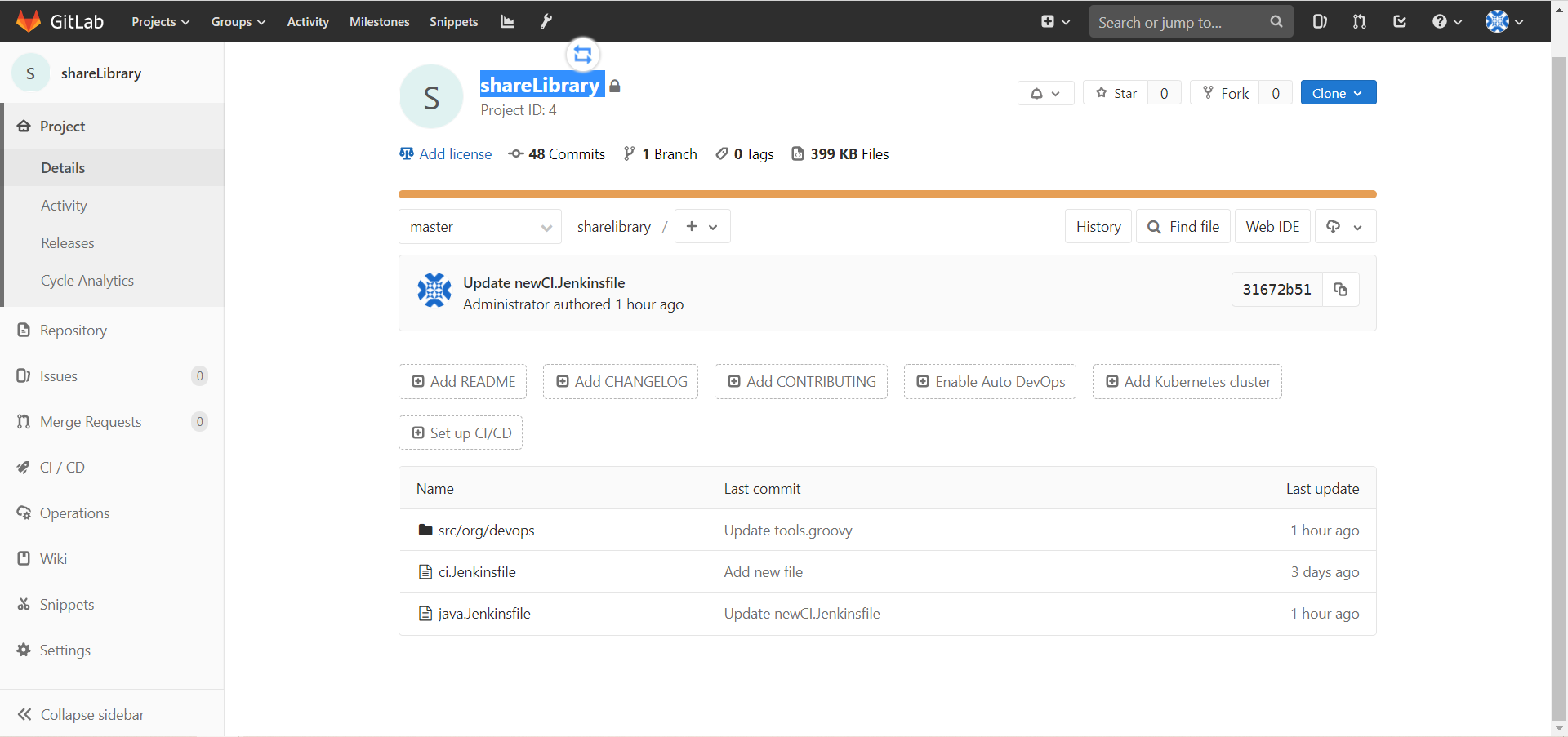Open the Projects dropdown in the top bar
The image size is (1568, 737).
[161, 22]
